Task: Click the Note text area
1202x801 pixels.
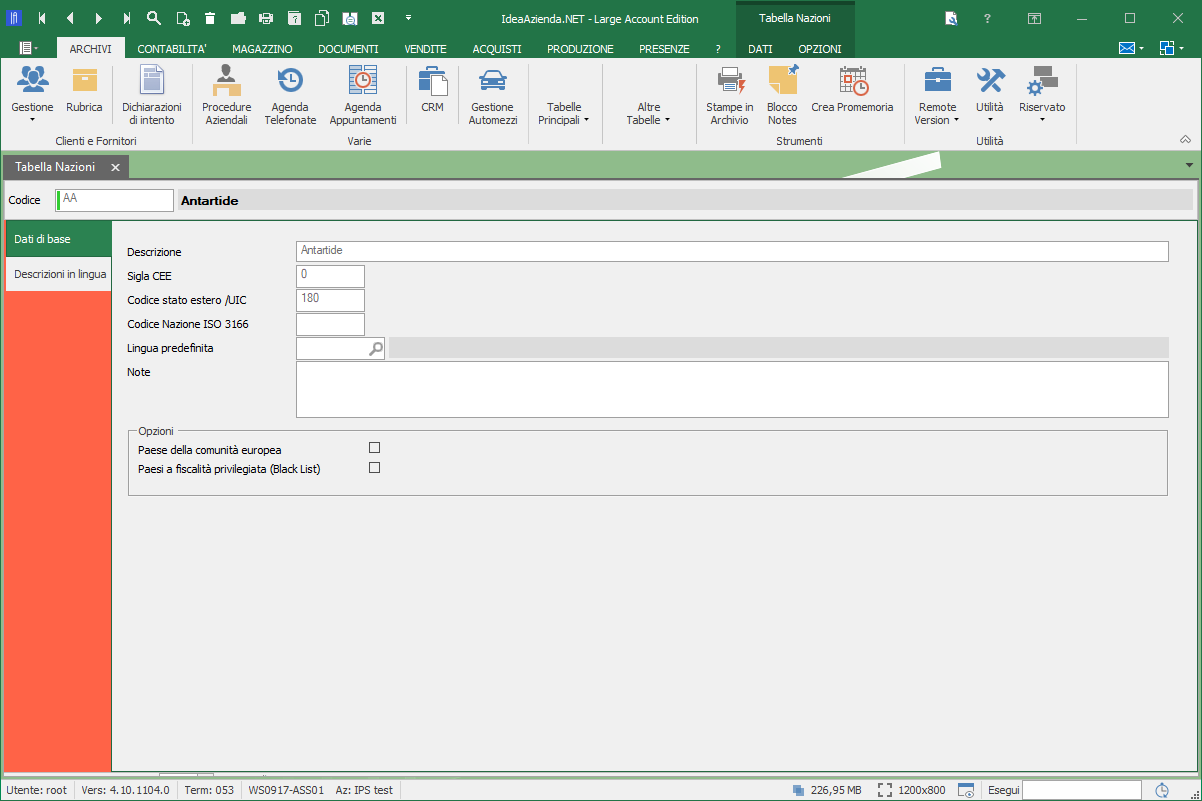Action: point(732,389)
